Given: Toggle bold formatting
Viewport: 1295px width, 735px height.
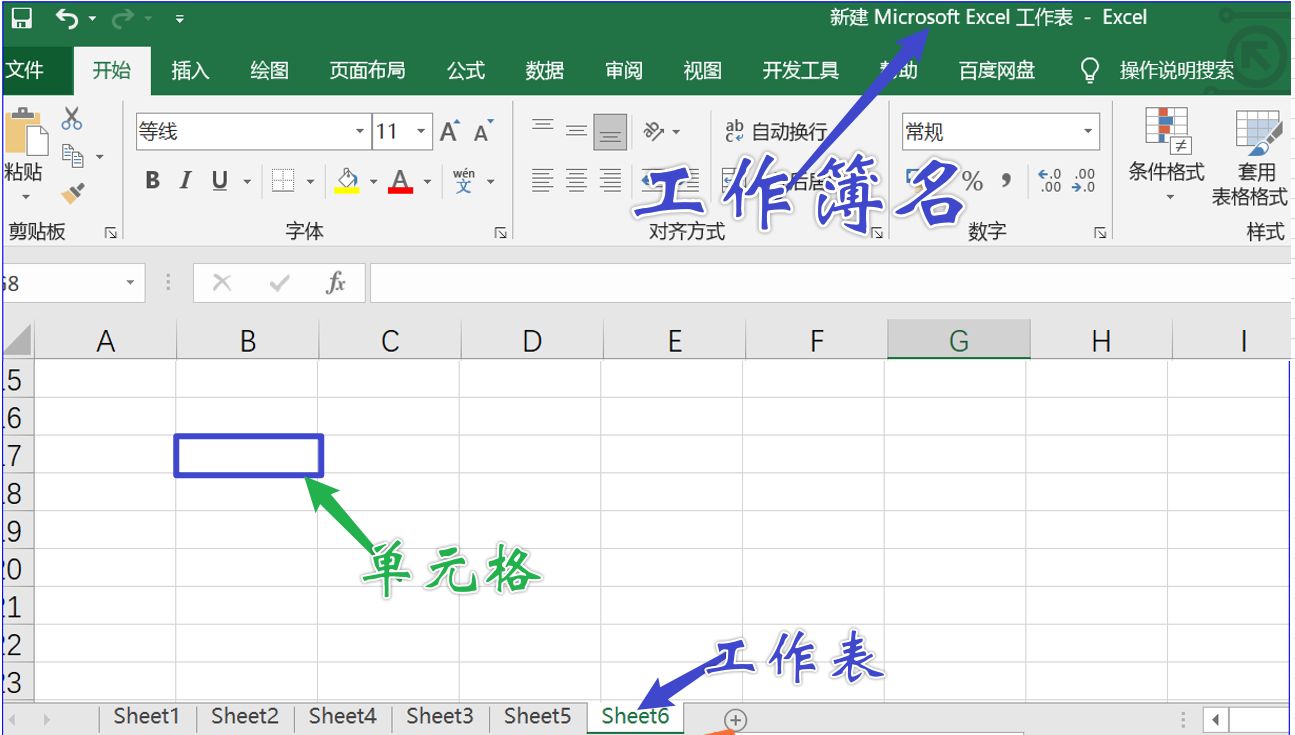Looking at the screenshot, I should (x=152, y=180).
